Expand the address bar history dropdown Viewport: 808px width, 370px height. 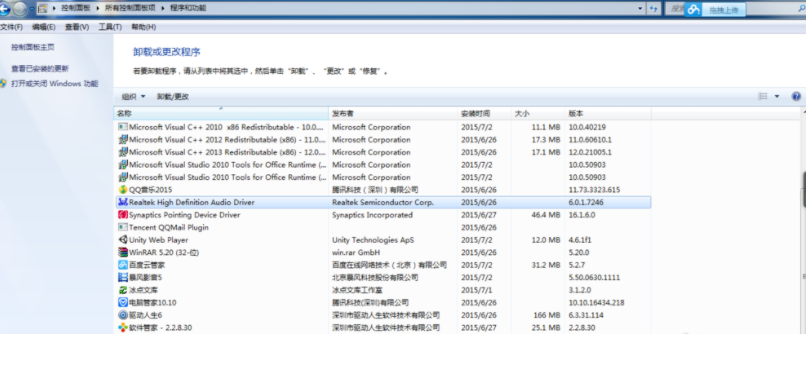coord(641,8)
